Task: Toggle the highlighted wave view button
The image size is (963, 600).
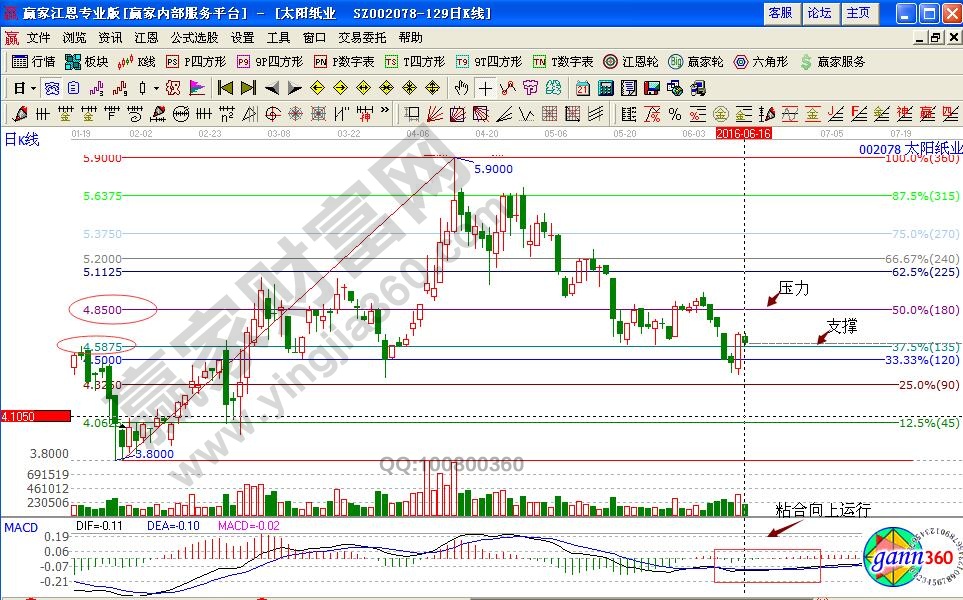Action: [x=50, y=87]
